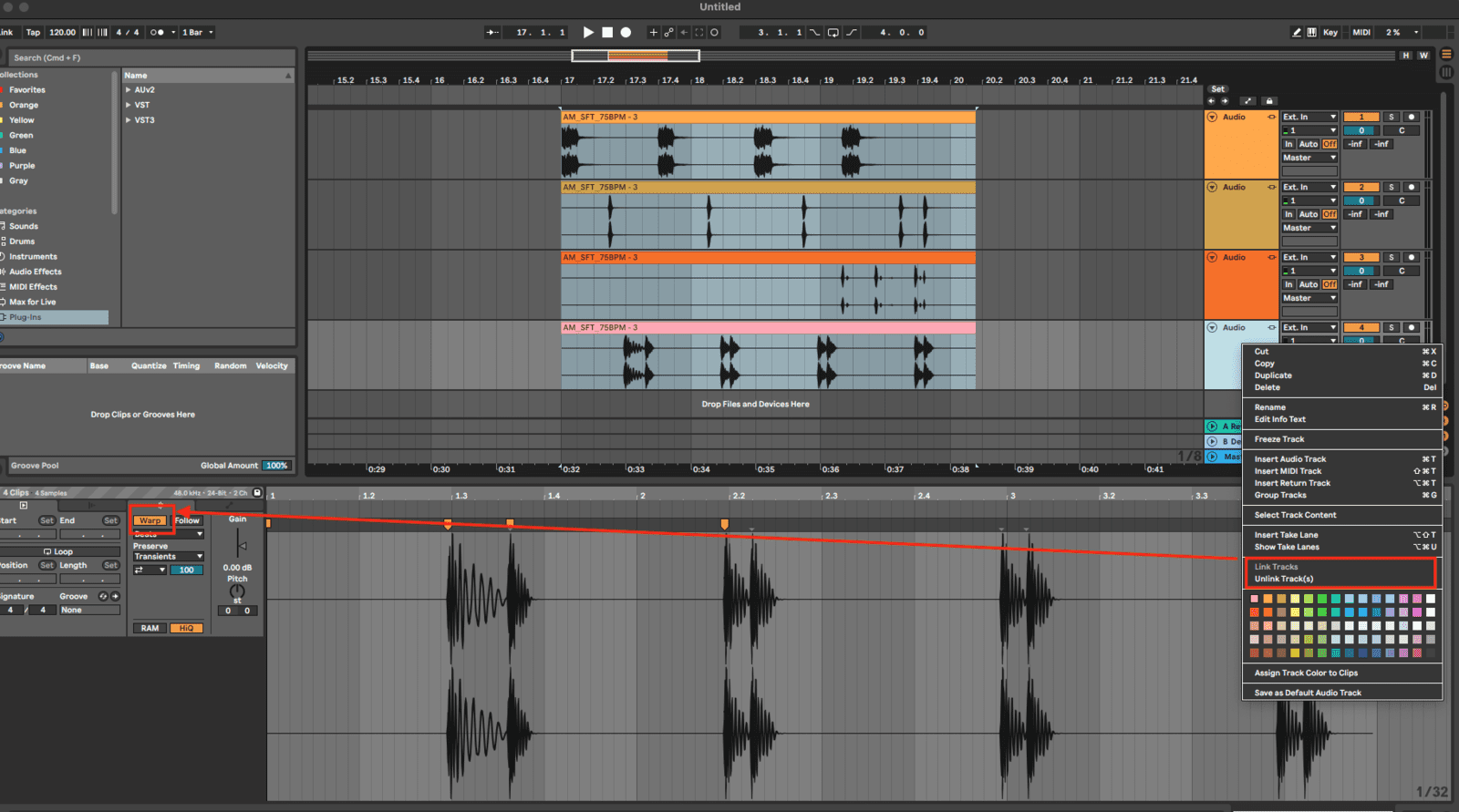Choose Unlink Track(s) in context menu
Viewport: 1459px width, 812px height.
point(1284,579)
